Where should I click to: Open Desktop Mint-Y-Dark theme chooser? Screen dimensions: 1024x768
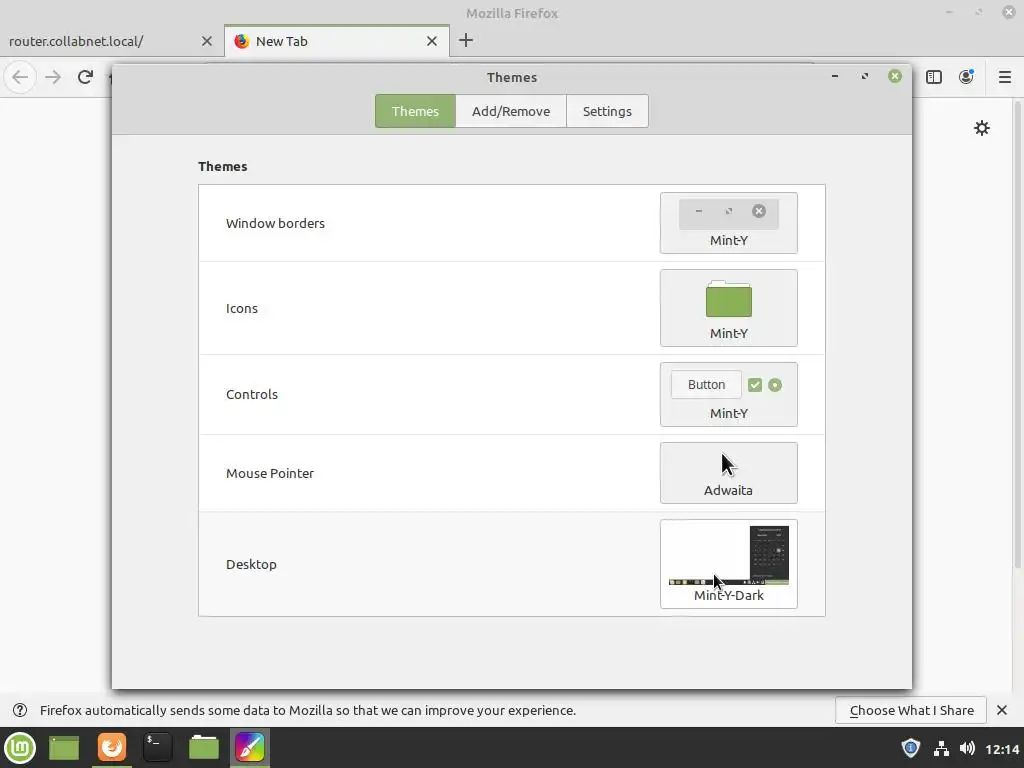click(728, 564)
